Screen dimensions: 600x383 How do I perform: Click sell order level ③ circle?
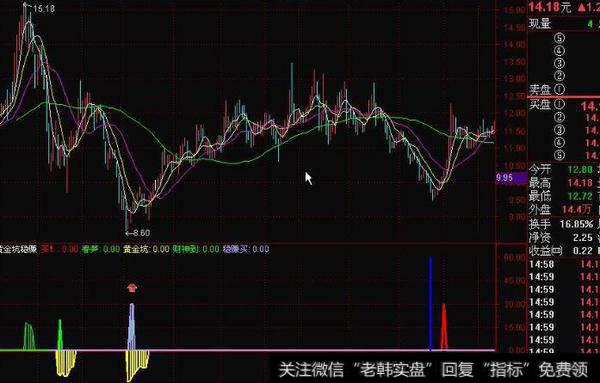click(x=559, y=64)
